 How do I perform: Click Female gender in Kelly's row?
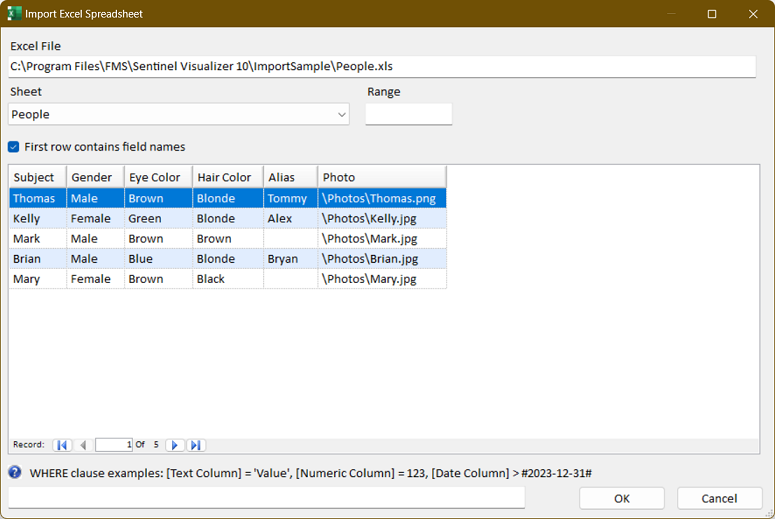pos(95,218)
